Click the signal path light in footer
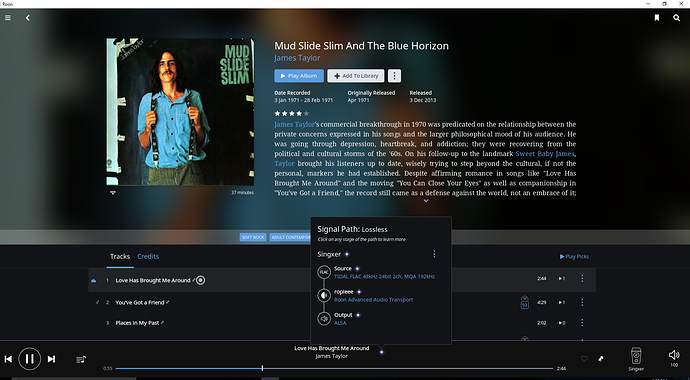690x380 pixels. pyautogui.click(x=382, y=352)
